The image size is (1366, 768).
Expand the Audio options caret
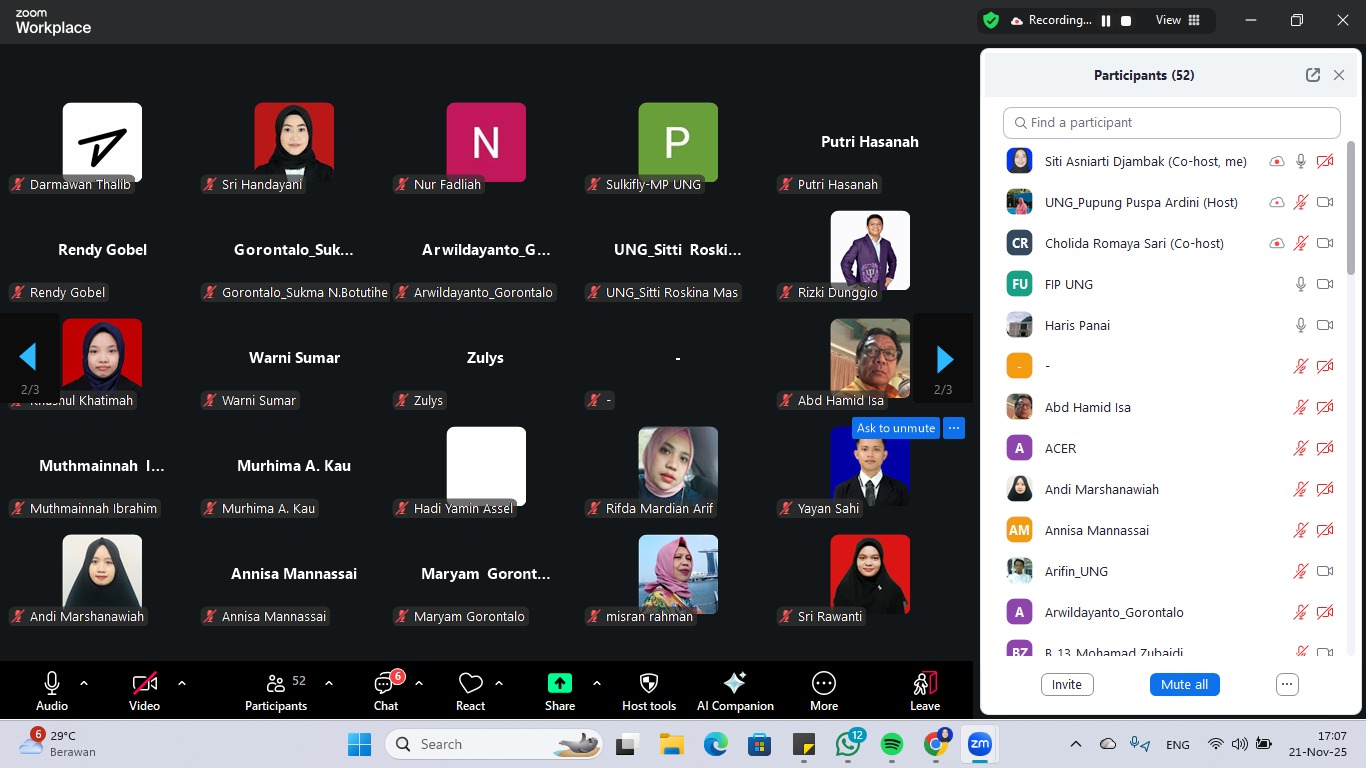point(84,683)
